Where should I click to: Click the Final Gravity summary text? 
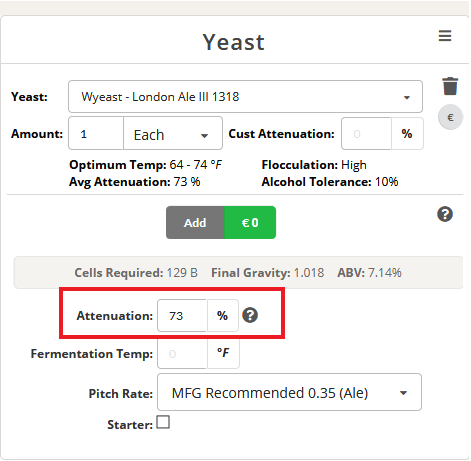coord(267,273)
